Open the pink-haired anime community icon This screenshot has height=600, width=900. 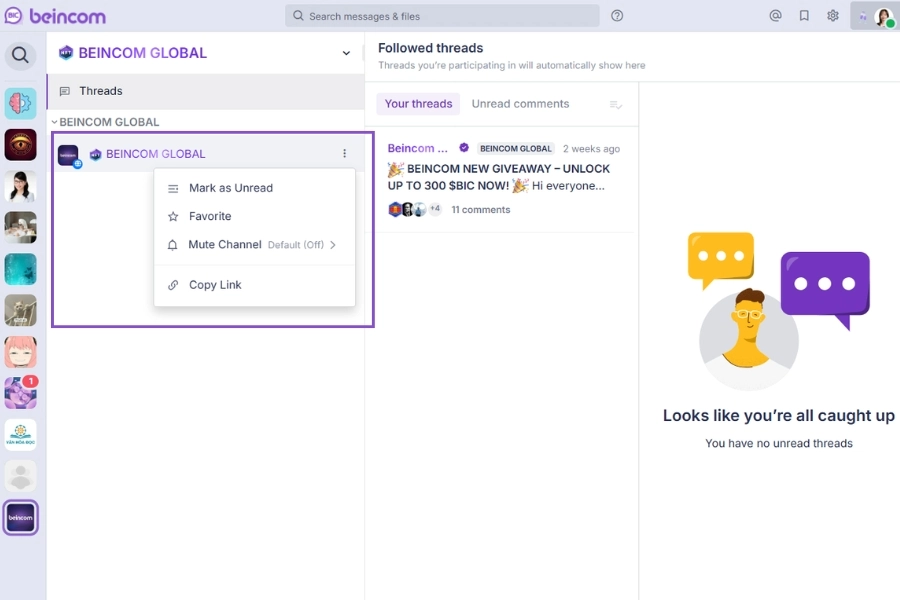click(21, 352)
